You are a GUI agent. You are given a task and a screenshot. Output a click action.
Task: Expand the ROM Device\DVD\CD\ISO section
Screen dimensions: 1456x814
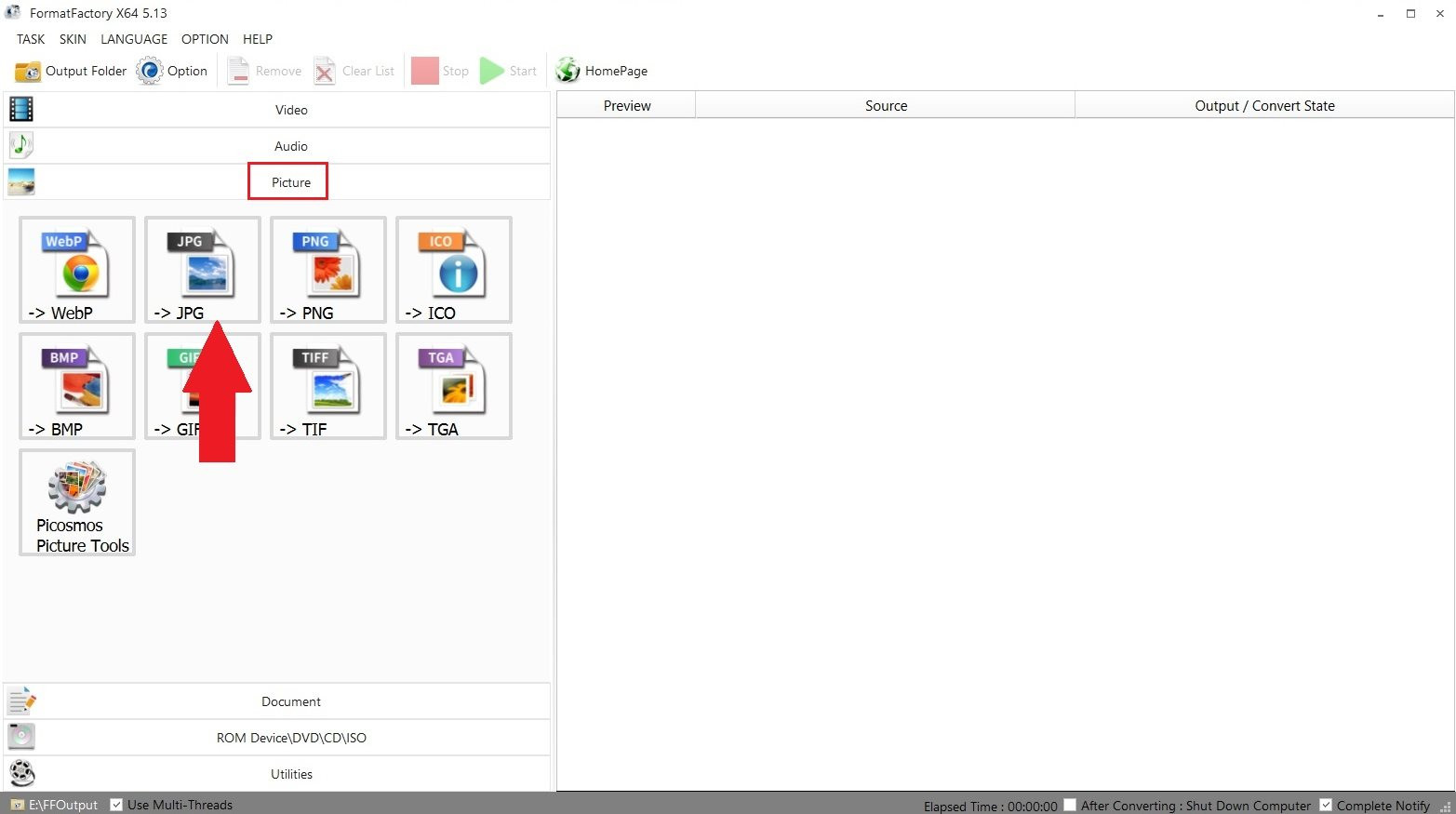(x=277, y=738)
